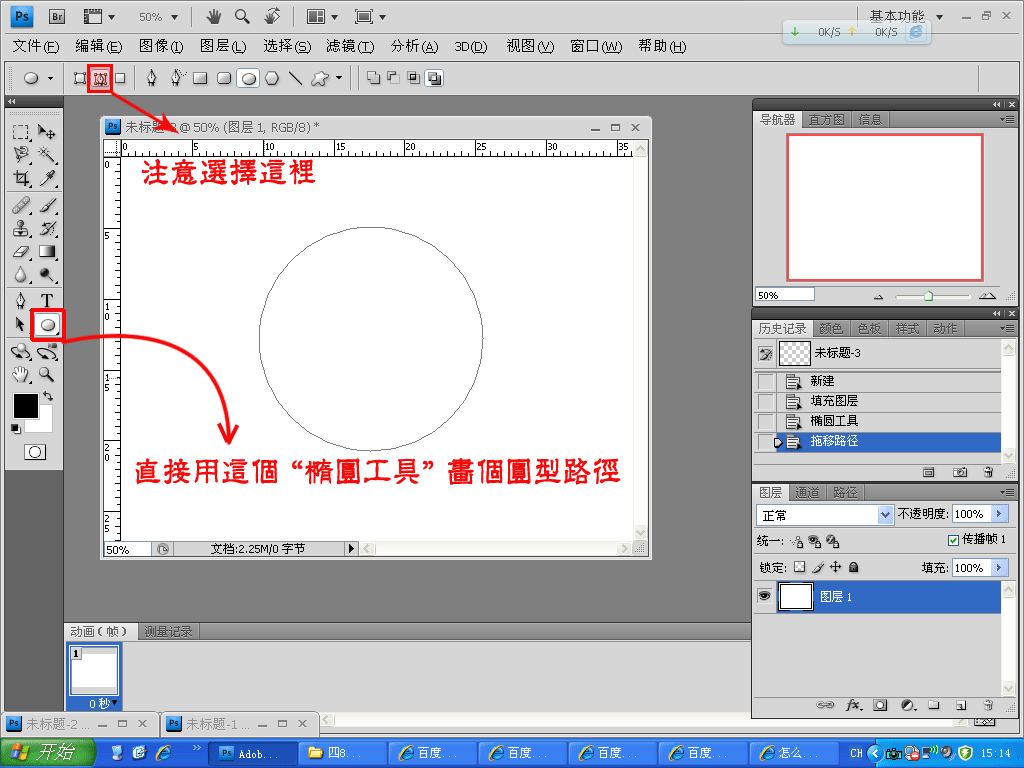The width and height of the screenshot is (1024, 768).
Task: Toggle lock position icon
Action: [835, 567]
